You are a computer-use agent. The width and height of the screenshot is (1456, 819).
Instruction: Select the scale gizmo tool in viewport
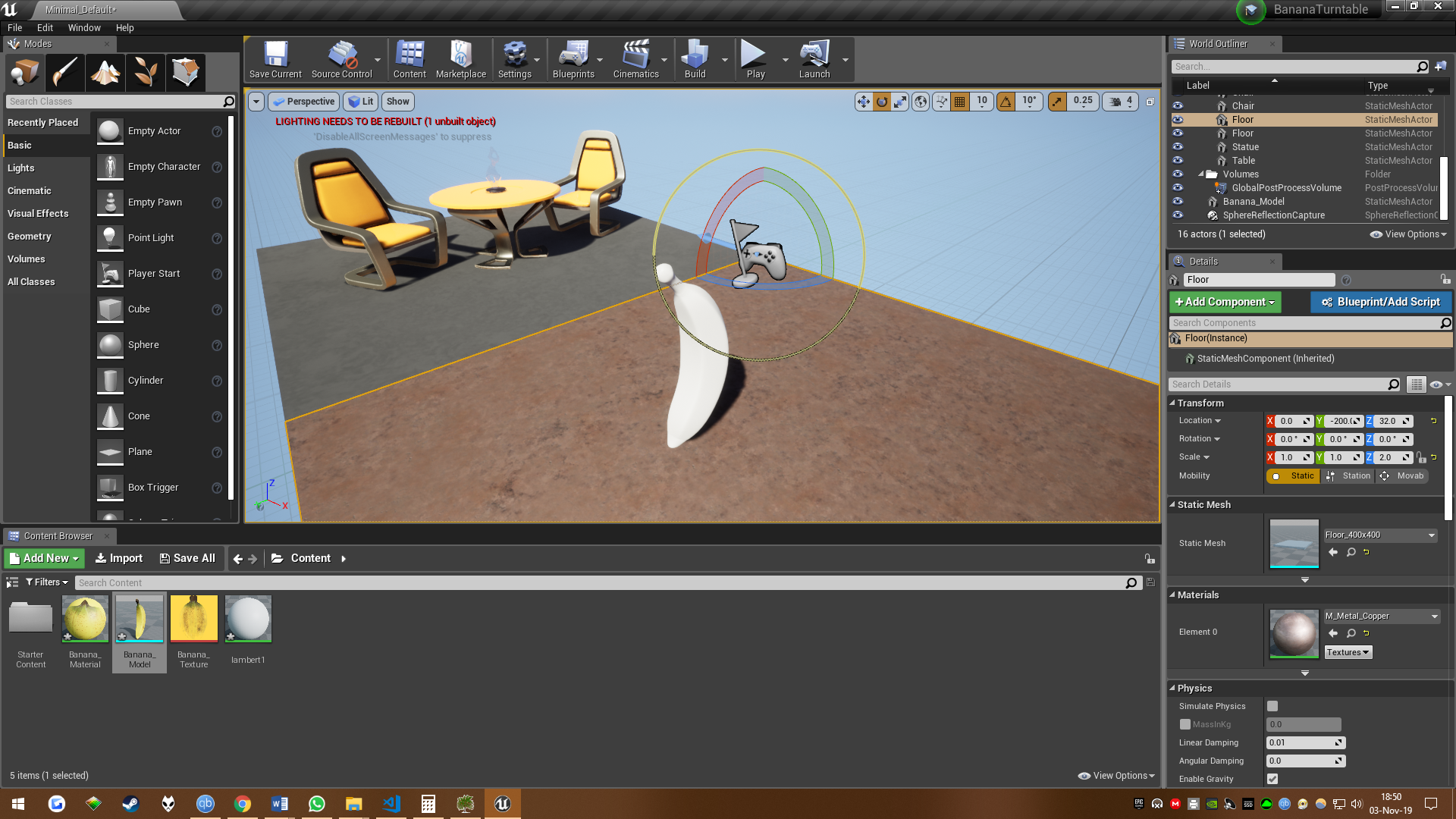click(x=900, y=102)
